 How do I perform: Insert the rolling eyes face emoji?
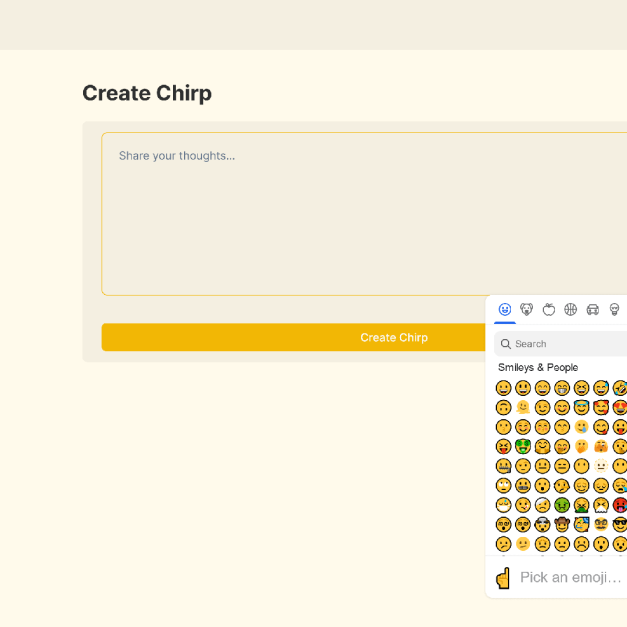(503, 485)
